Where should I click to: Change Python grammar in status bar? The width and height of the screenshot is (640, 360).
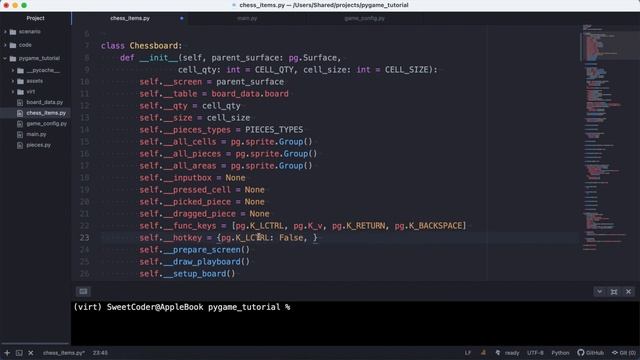click(x=560, y=353)
